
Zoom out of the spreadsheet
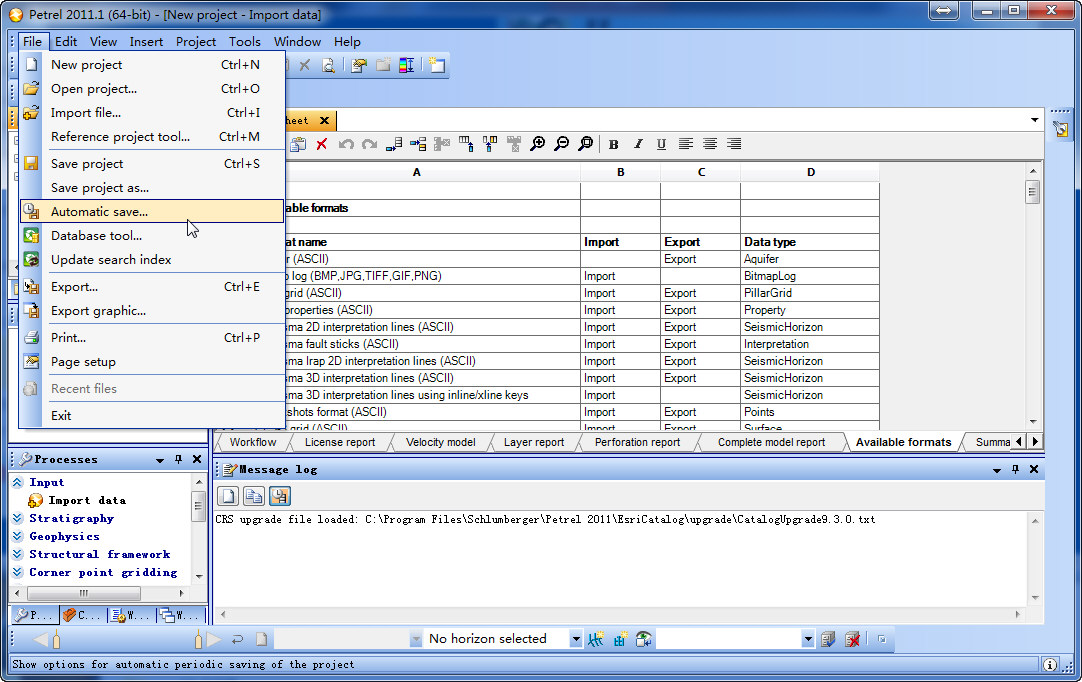tap(562, 144)
